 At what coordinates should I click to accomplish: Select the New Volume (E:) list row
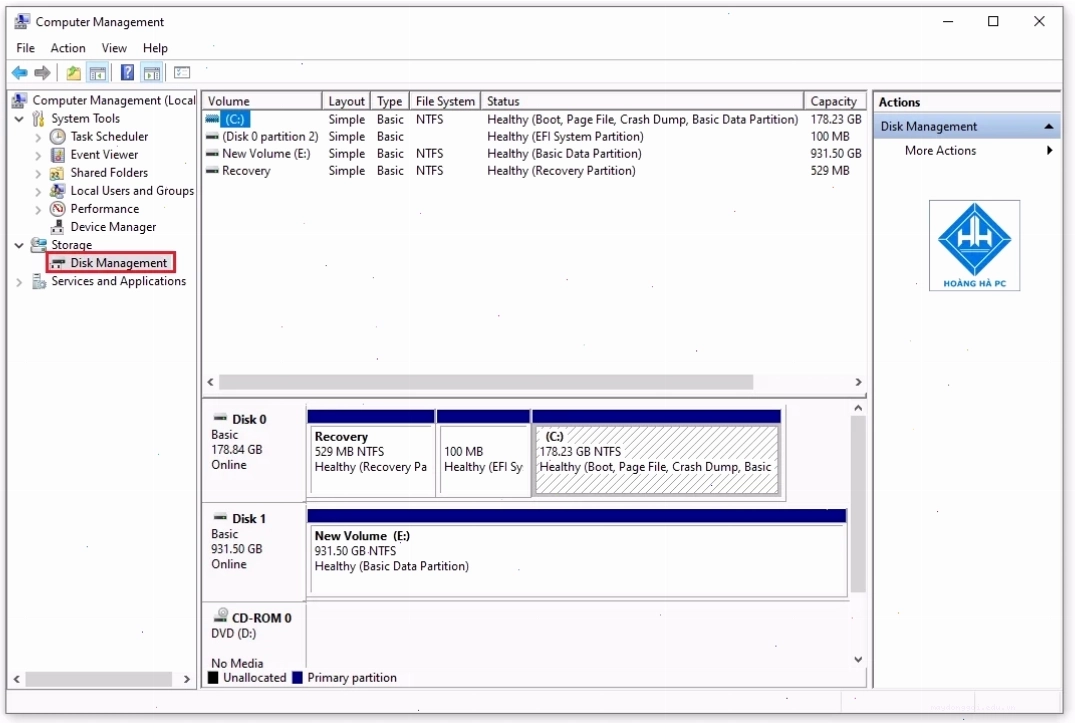534,154
